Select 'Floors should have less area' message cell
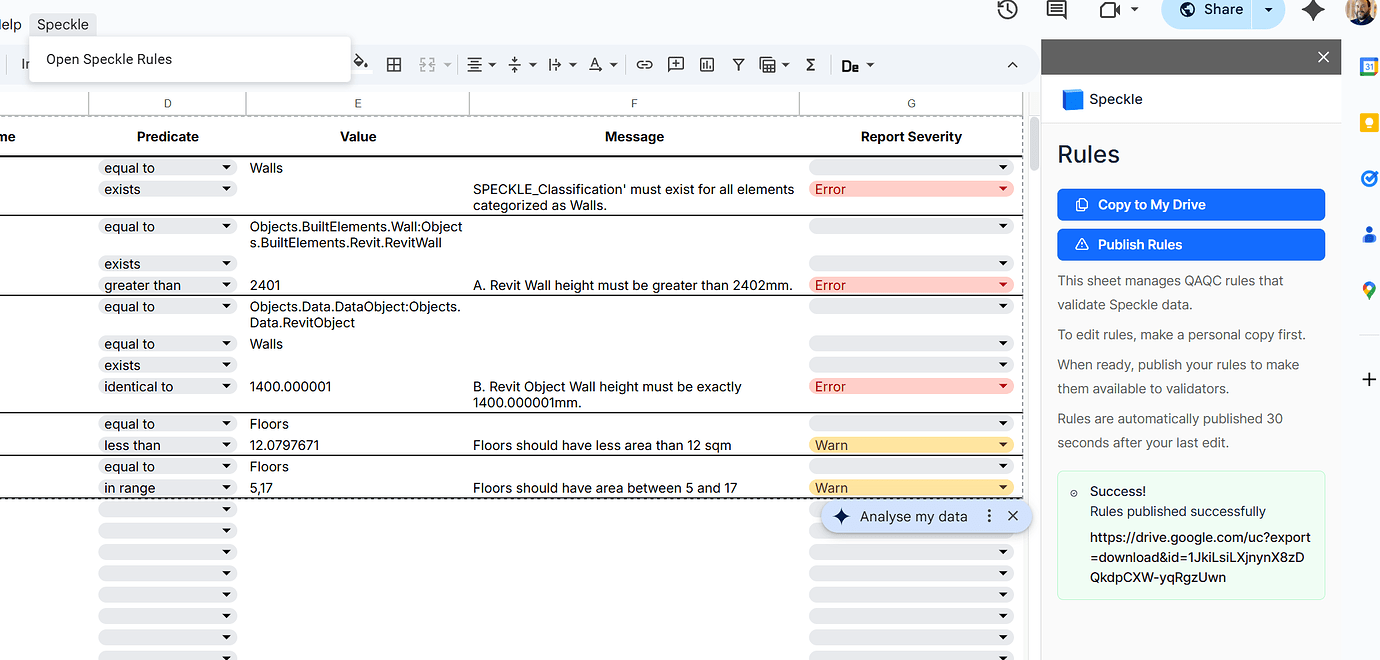 coord(634,446)
